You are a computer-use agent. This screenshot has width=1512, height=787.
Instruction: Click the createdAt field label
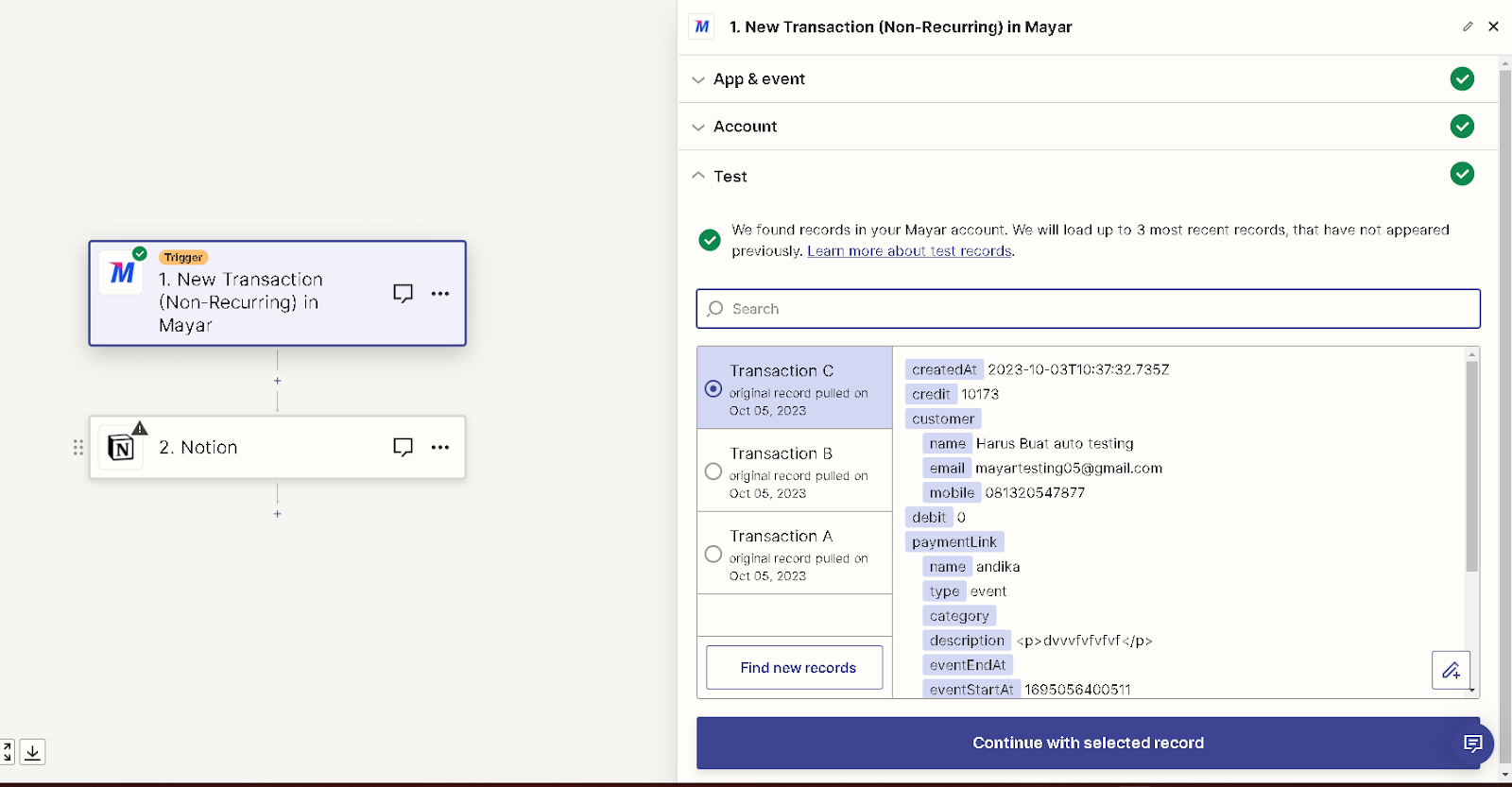(944, 369)
